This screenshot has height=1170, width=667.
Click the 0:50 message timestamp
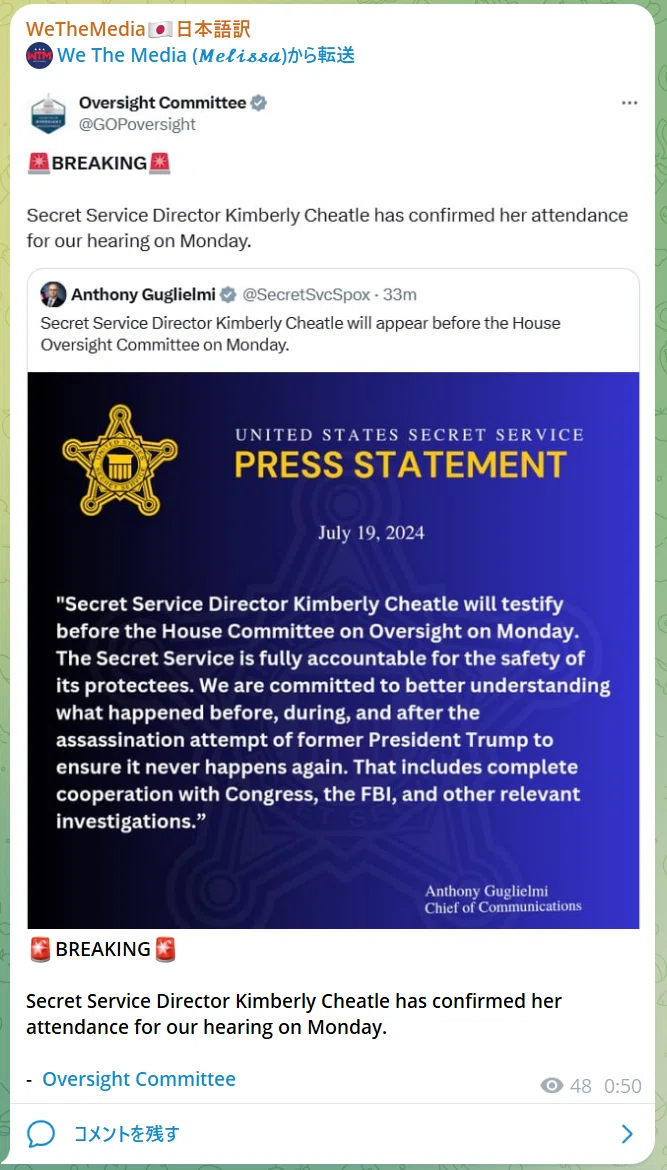coord(623,1086)
